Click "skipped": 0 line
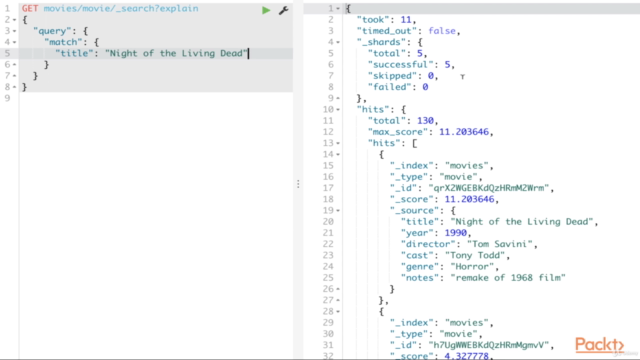Image resolution: width=640 pixels, height=360 pixels. pos(403,76)
